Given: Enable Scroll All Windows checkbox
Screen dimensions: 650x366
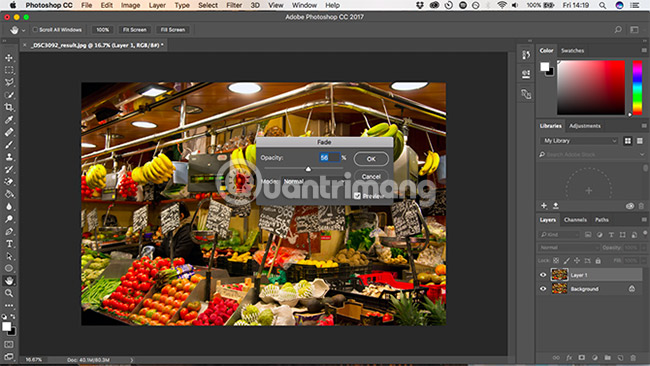Looking at the screenshot, I should [x=35, y=29].
